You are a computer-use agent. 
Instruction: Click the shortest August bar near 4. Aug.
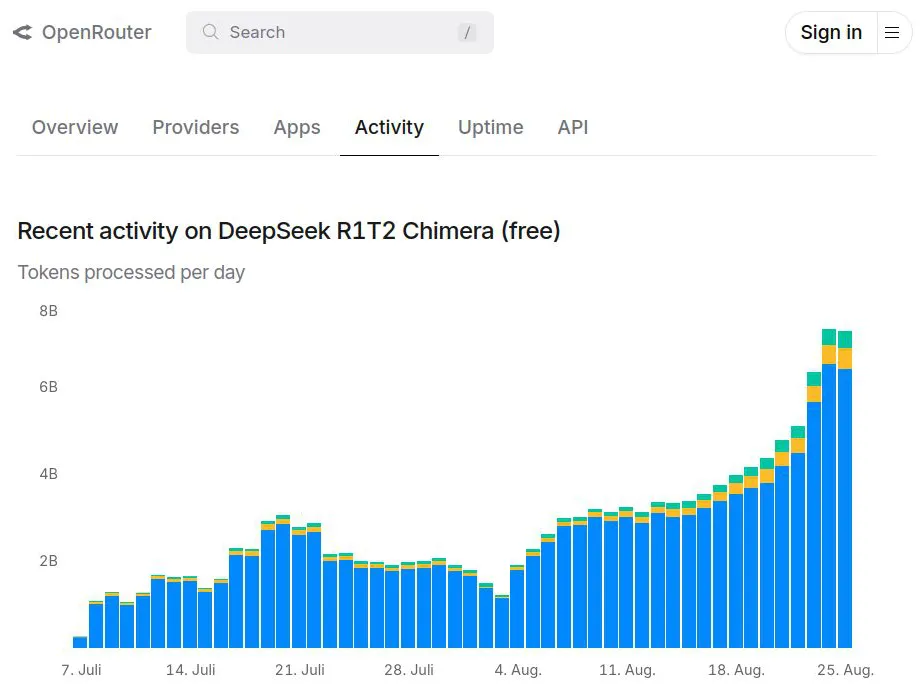coord(502,622)
